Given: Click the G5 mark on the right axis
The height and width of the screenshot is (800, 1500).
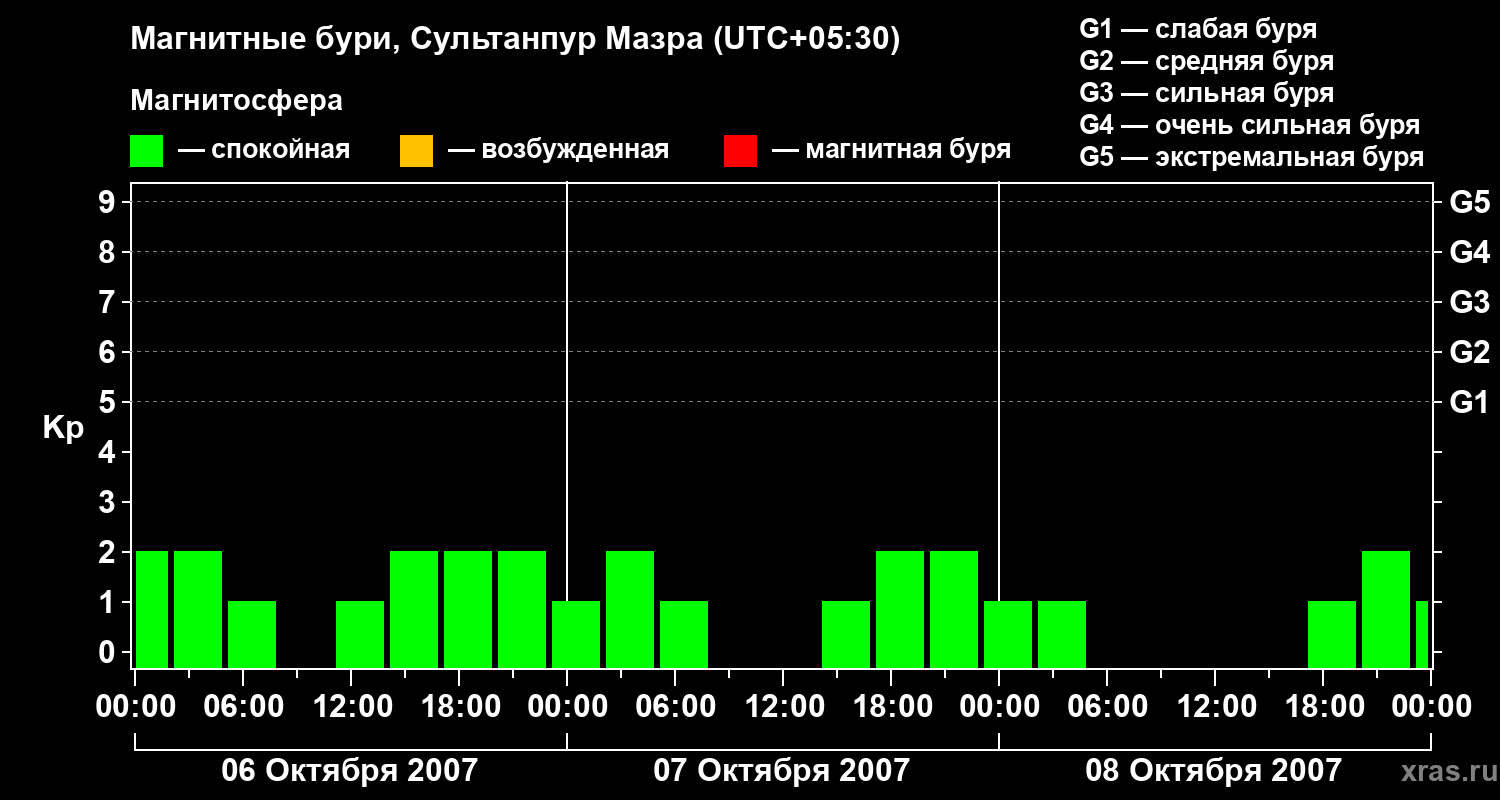Looking at the screenshot, I should (1470, 202).
